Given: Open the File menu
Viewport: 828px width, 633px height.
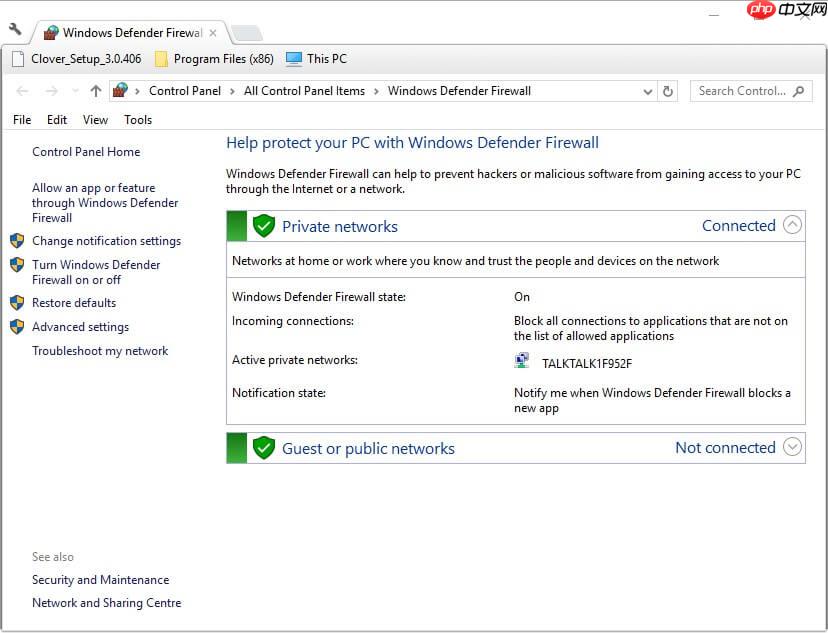Looking at the screenshot, I should click(x=22, y=120).
